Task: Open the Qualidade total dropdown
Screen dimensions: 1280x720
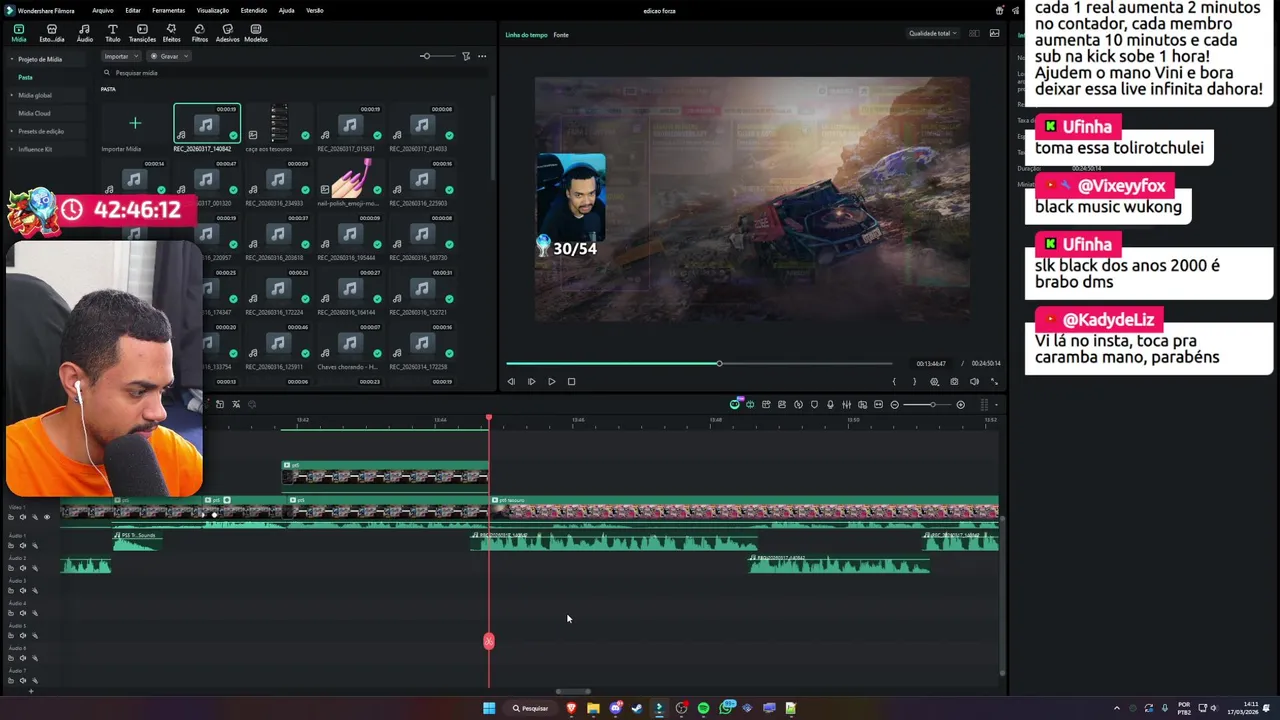Action: tap(932, 33)
